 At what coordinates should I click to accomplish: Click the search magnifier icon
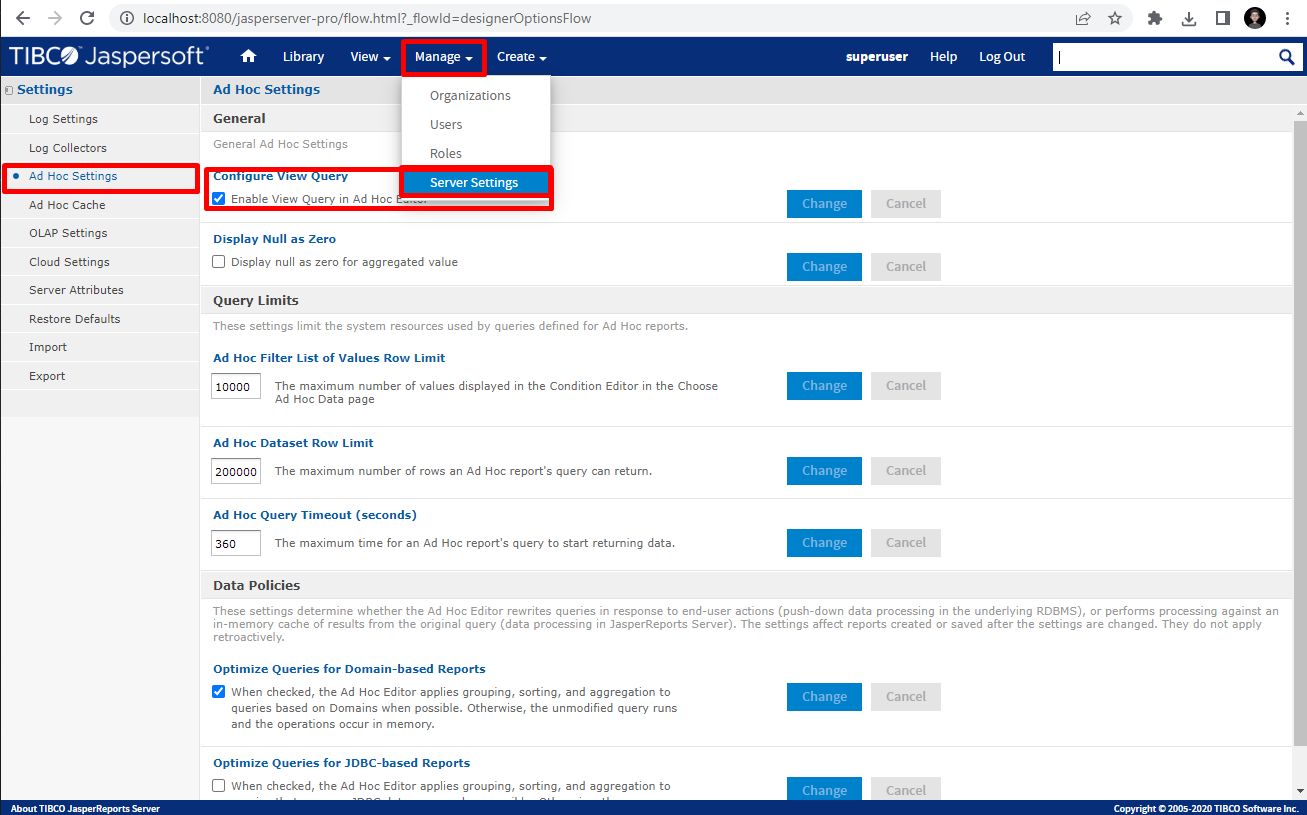(1287, 57)
